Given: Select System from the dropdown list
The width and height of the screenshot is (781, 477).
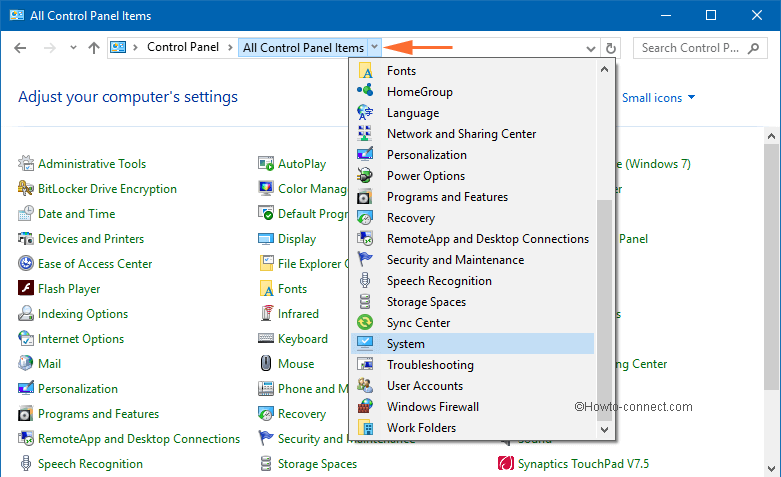Looking at the screenshot, I should tap(406, 344).
